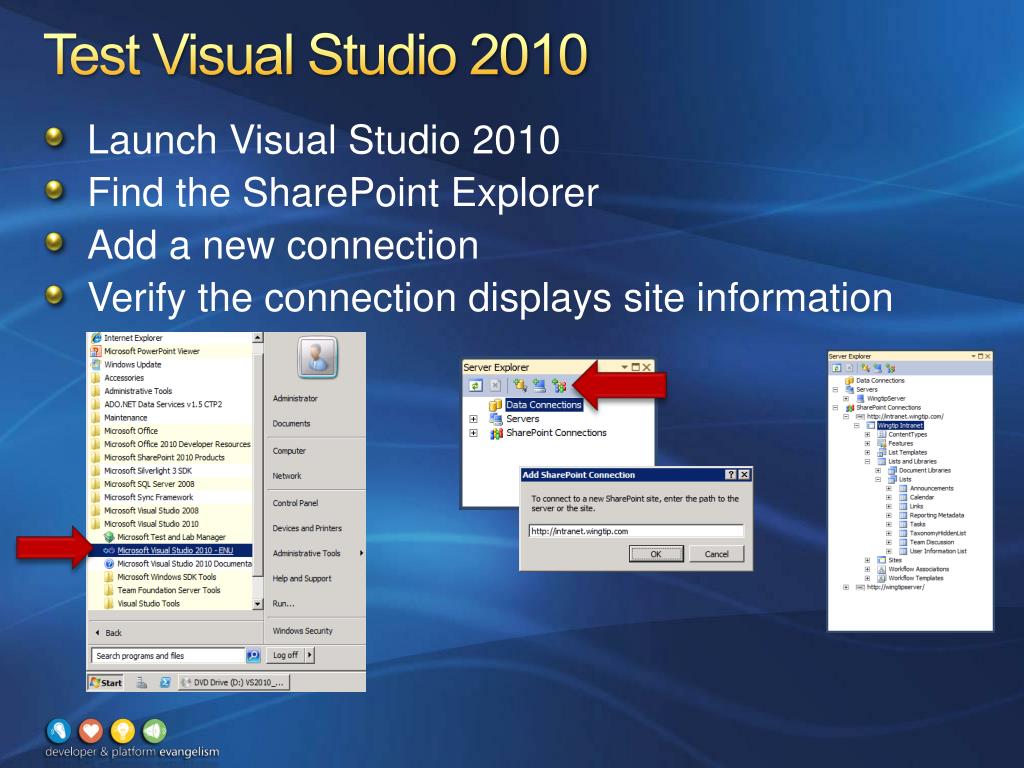This screenshot has width=1024, height=768.
Task: Click the http://intranet.wingtip.com URL field
Action: click(x=636, y=531)
